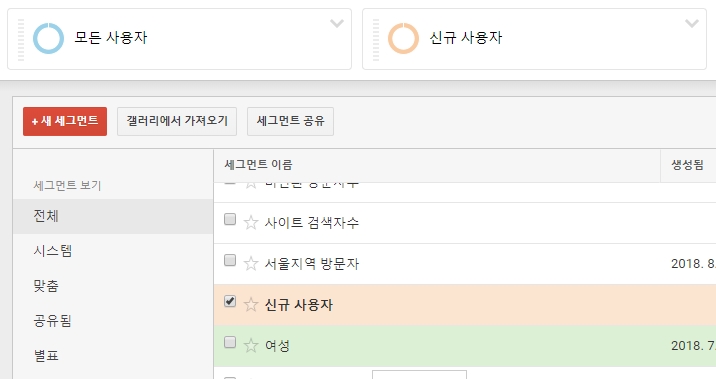Star the 여성 segment

click(x=251, y=346)
